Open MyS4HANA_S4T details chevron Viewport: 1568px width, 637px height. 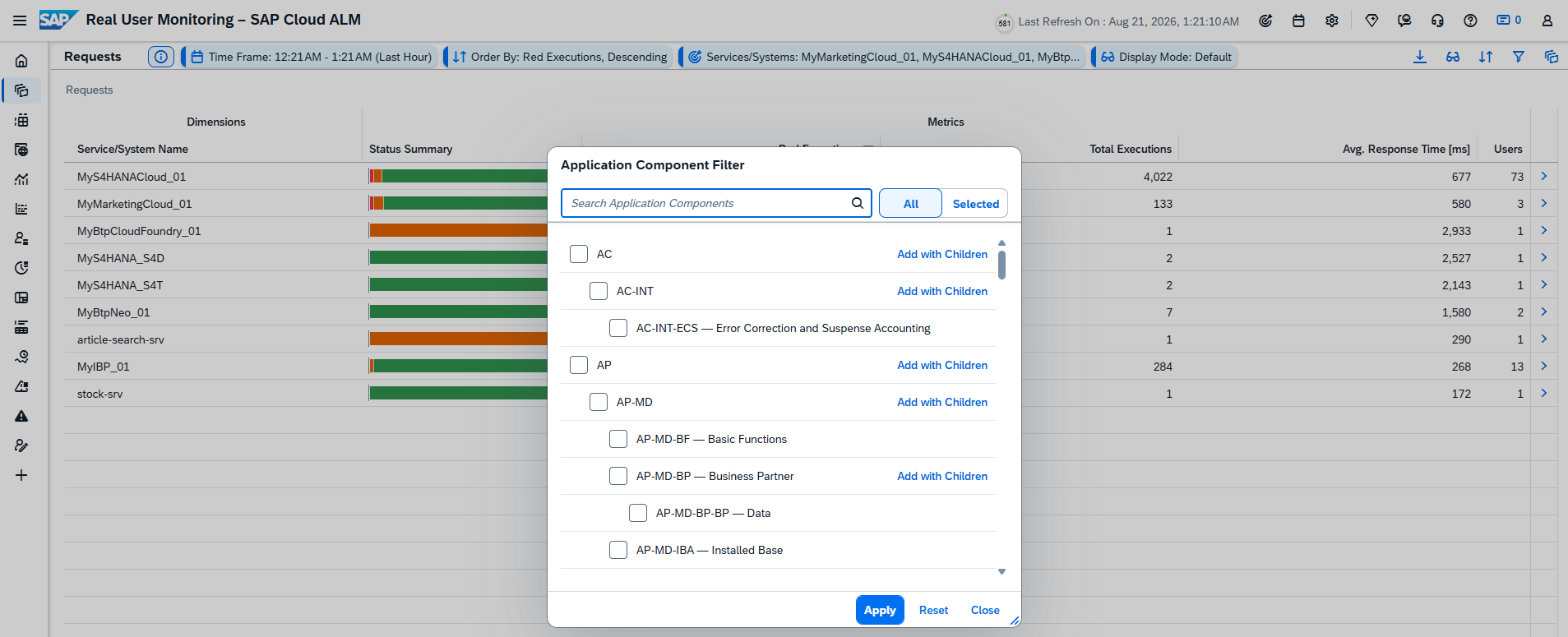(x=1544, y=284)
